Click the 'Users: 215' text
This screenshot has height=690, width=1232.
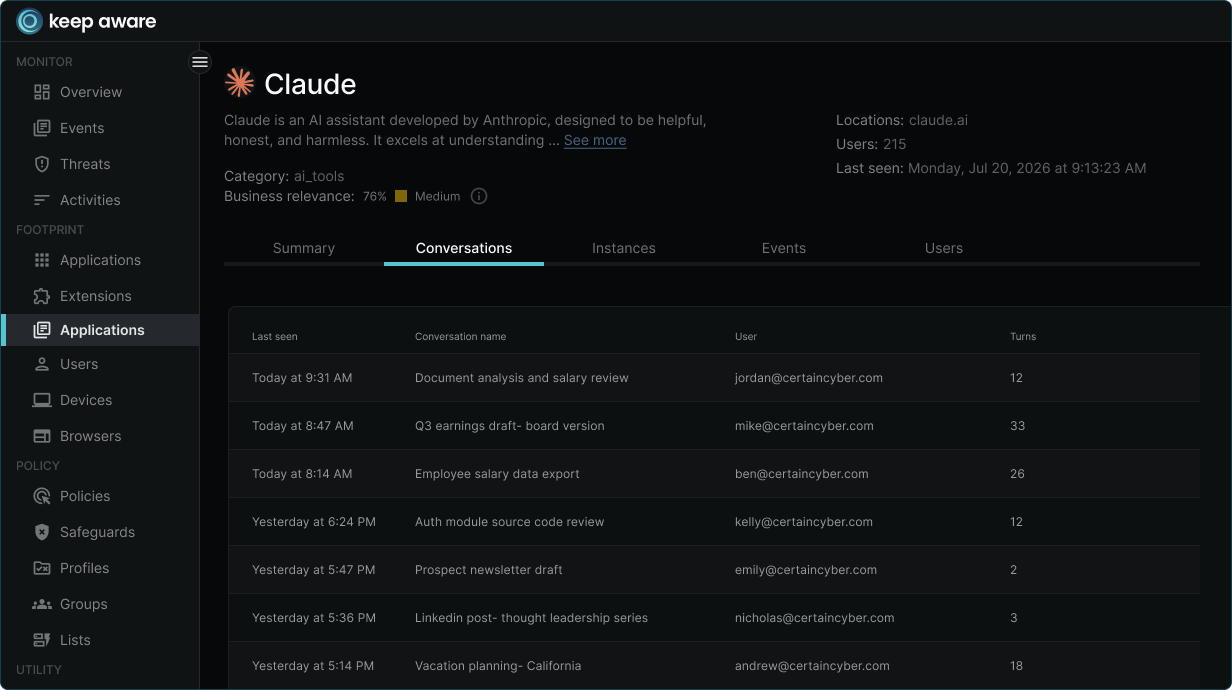(x=871, y=144)
